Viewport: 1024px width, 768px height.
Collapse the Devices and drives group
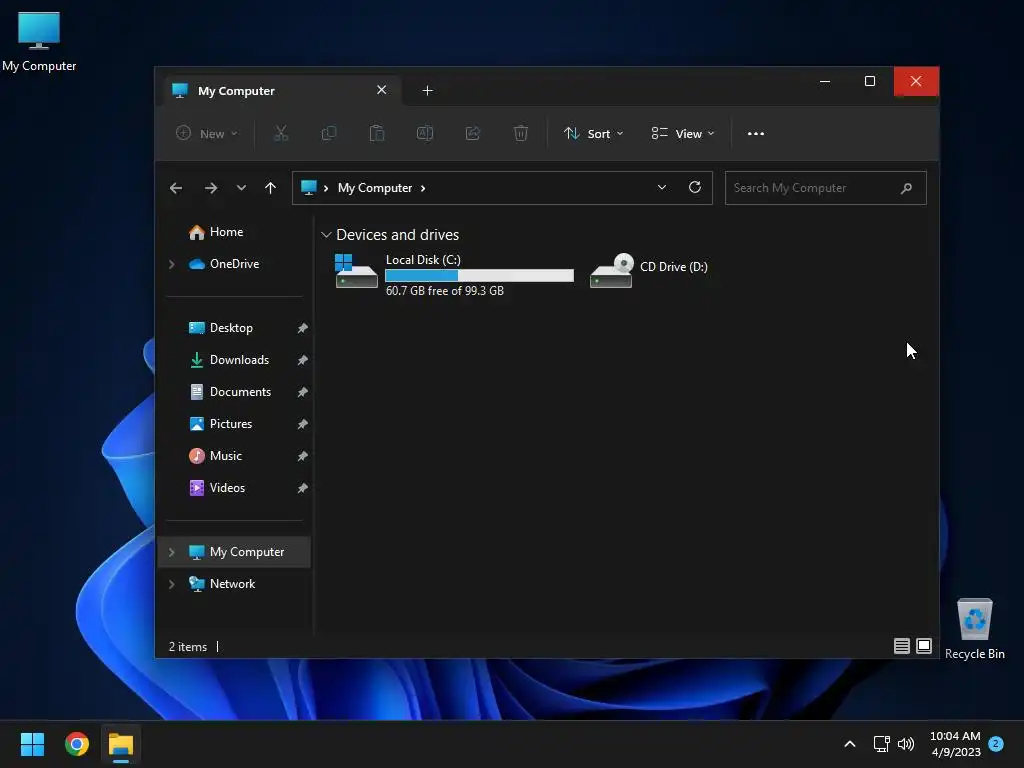326,234
